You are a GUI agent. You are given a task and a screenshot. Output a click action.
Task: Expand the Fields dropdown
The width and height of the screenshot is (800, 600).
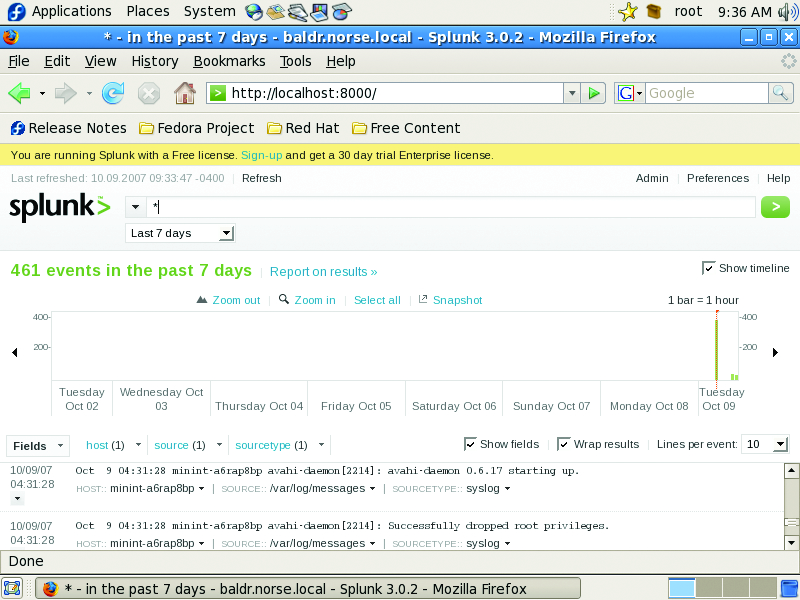point(38,445)
